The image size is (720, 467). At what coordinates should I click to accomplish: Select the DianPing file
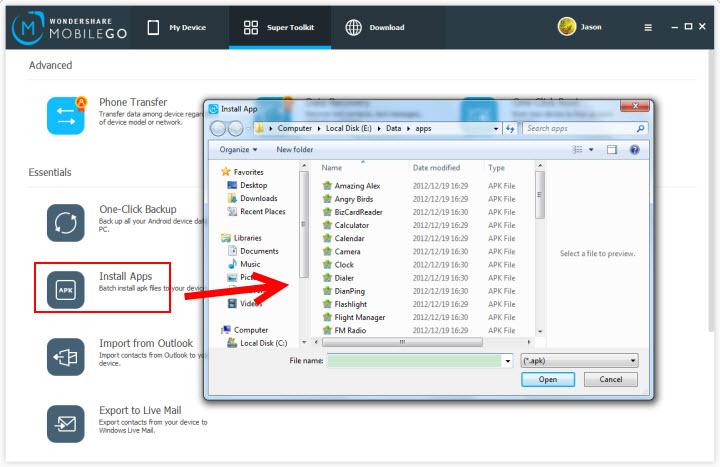pos(349,291)
